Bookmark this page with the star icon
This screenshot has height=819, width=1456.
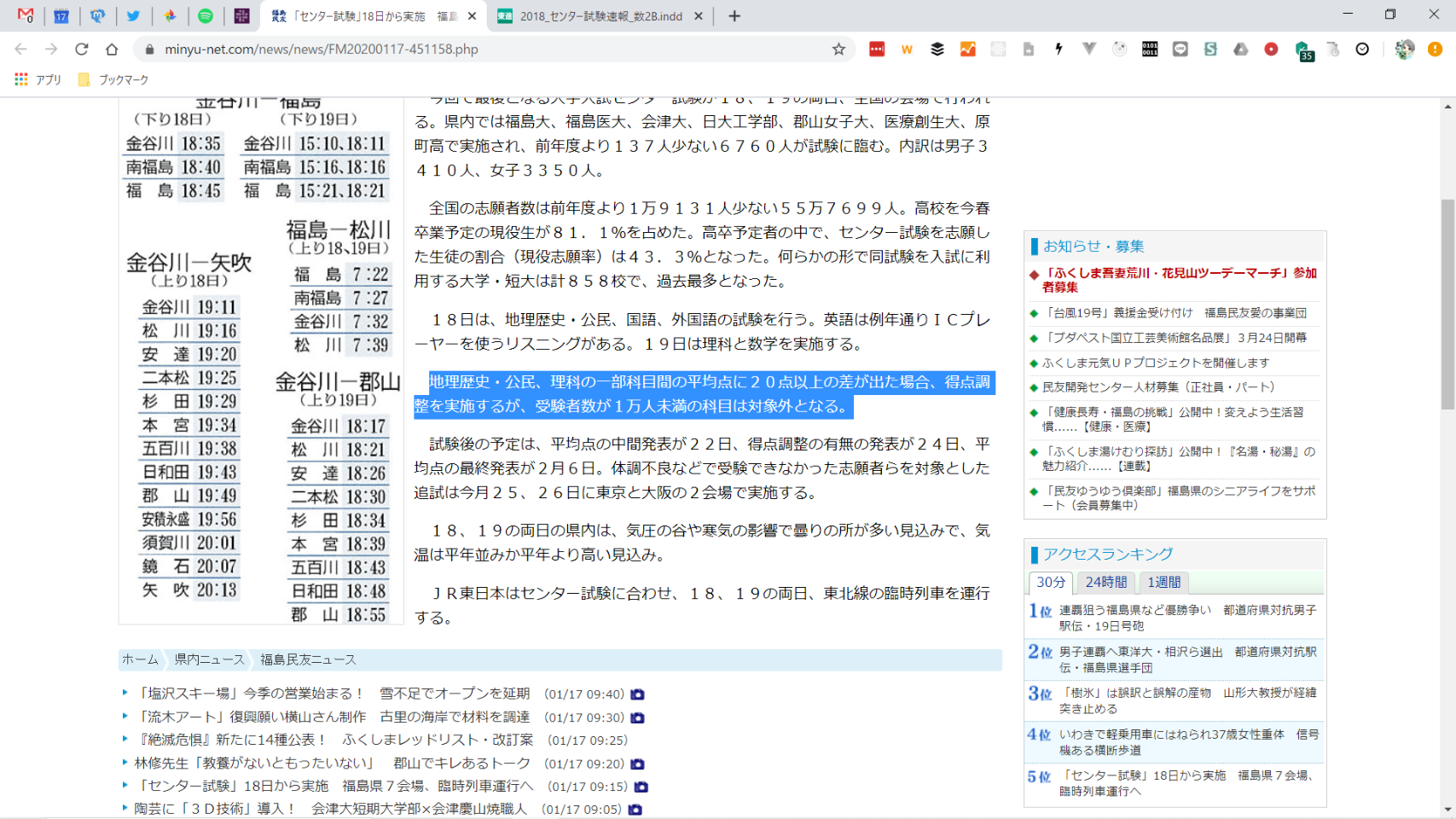(x=838, y=49)
